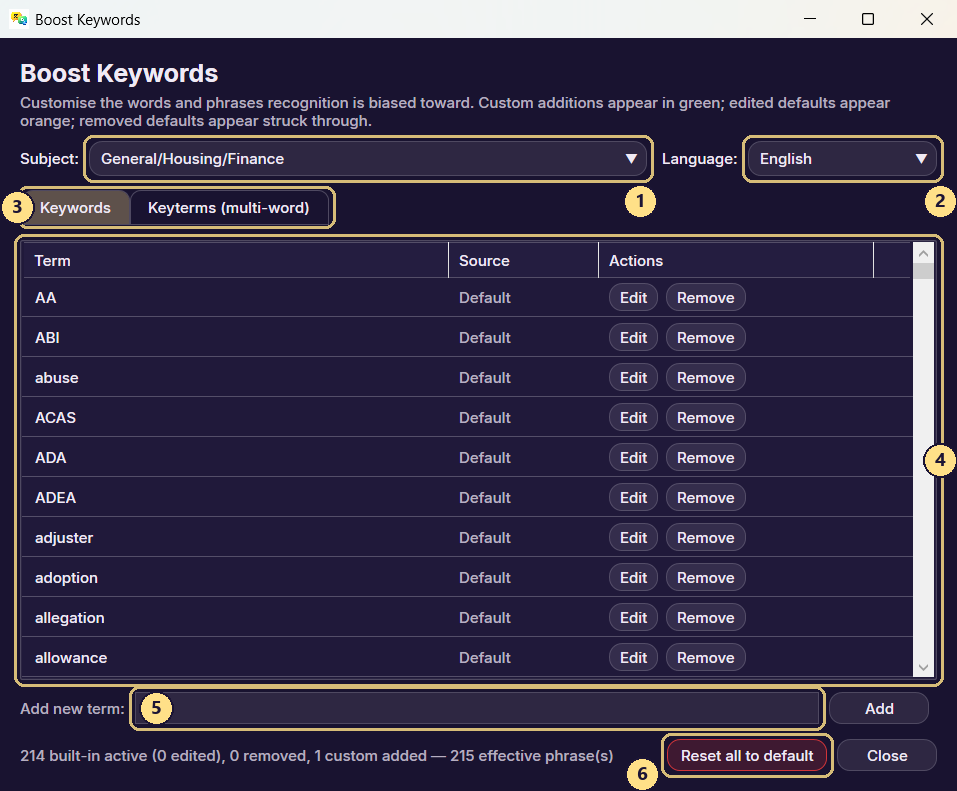Screen dimensions: 957x791
Task: Remove the abuse term
Action: 706,378
